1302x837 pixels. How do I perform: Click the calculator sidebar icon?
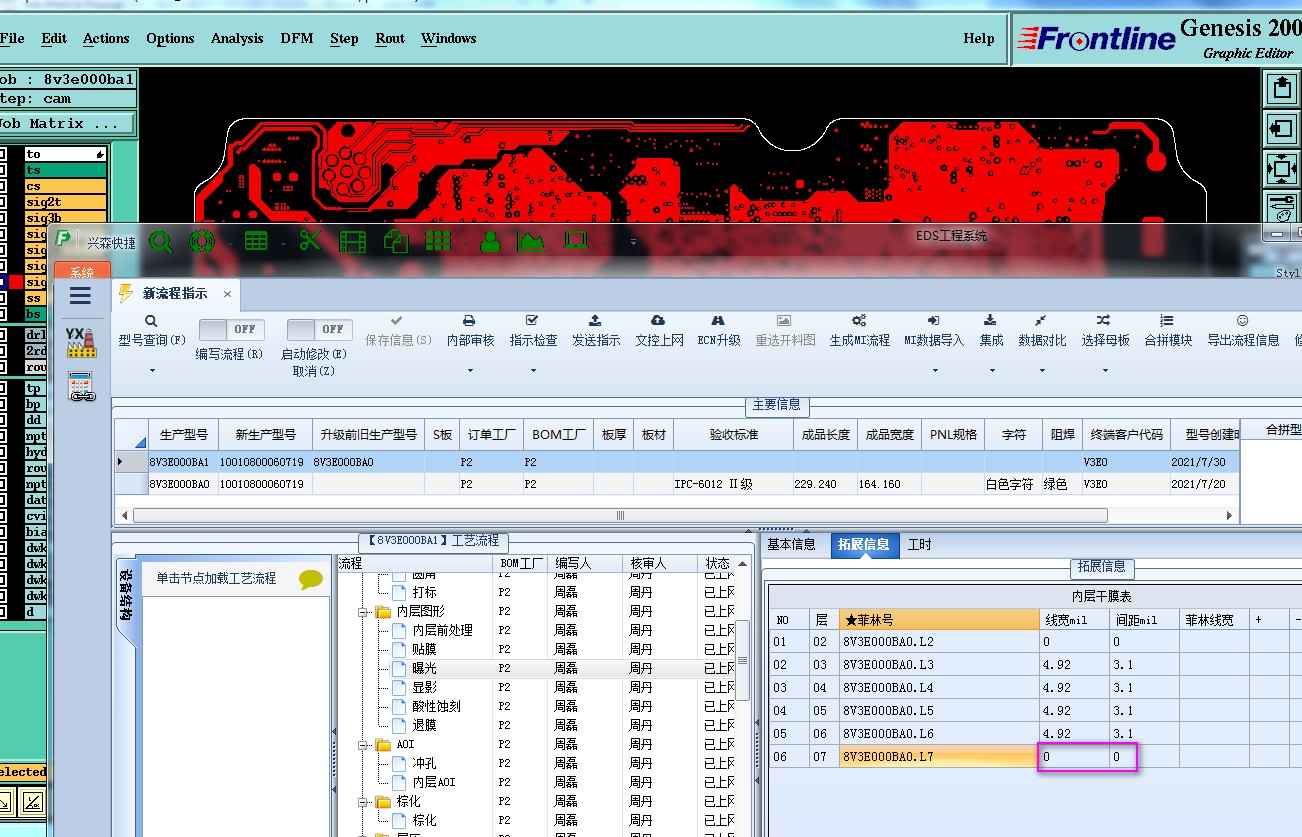click(81, 386)
